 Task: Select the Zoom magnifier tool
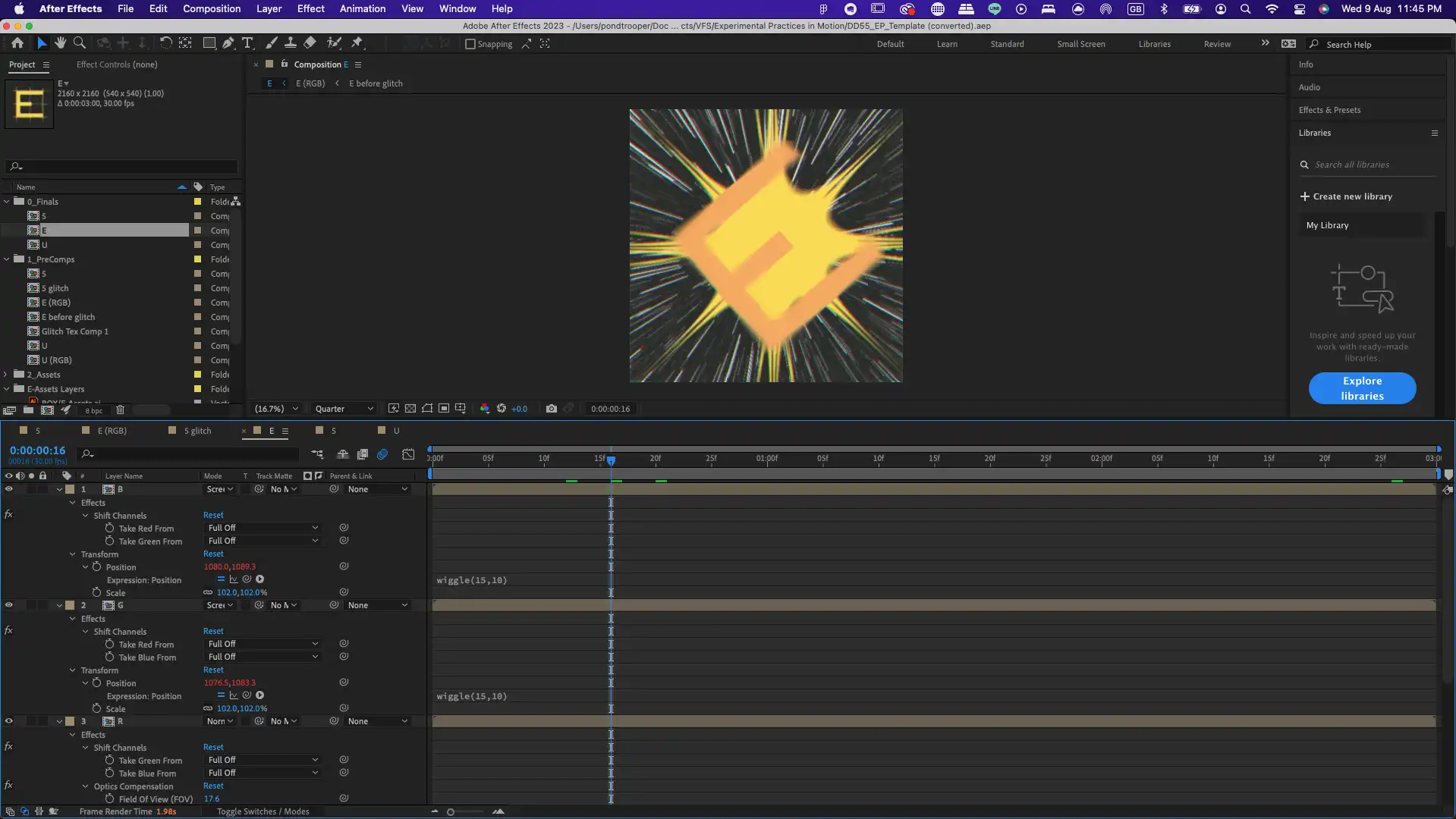pos(79,43)
